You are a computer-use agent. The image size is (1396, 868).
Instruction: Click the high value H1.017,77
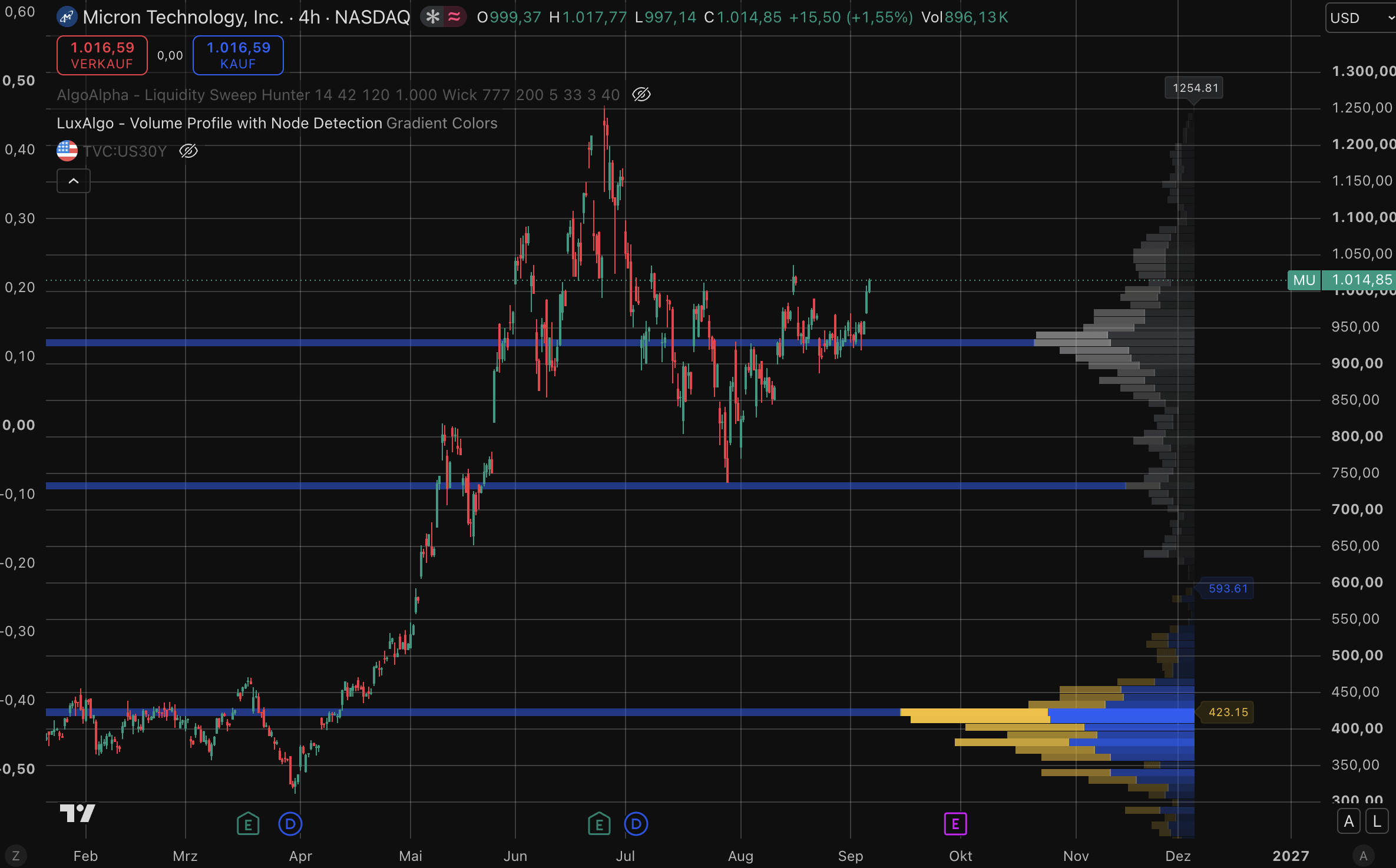click(x=588, y=17)
